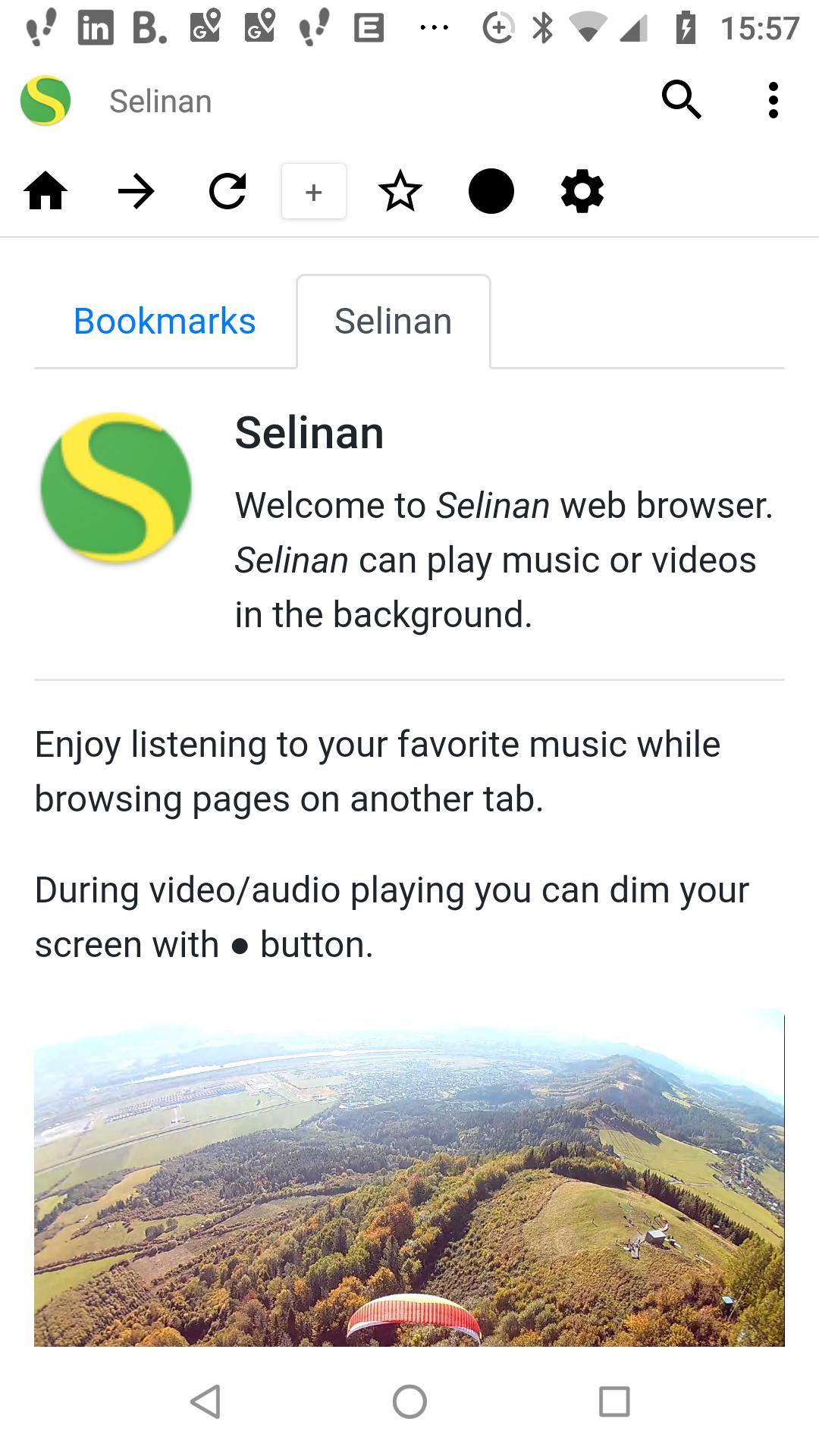Tap the Selinan heading in the welcome section

(x=309, y=433)
